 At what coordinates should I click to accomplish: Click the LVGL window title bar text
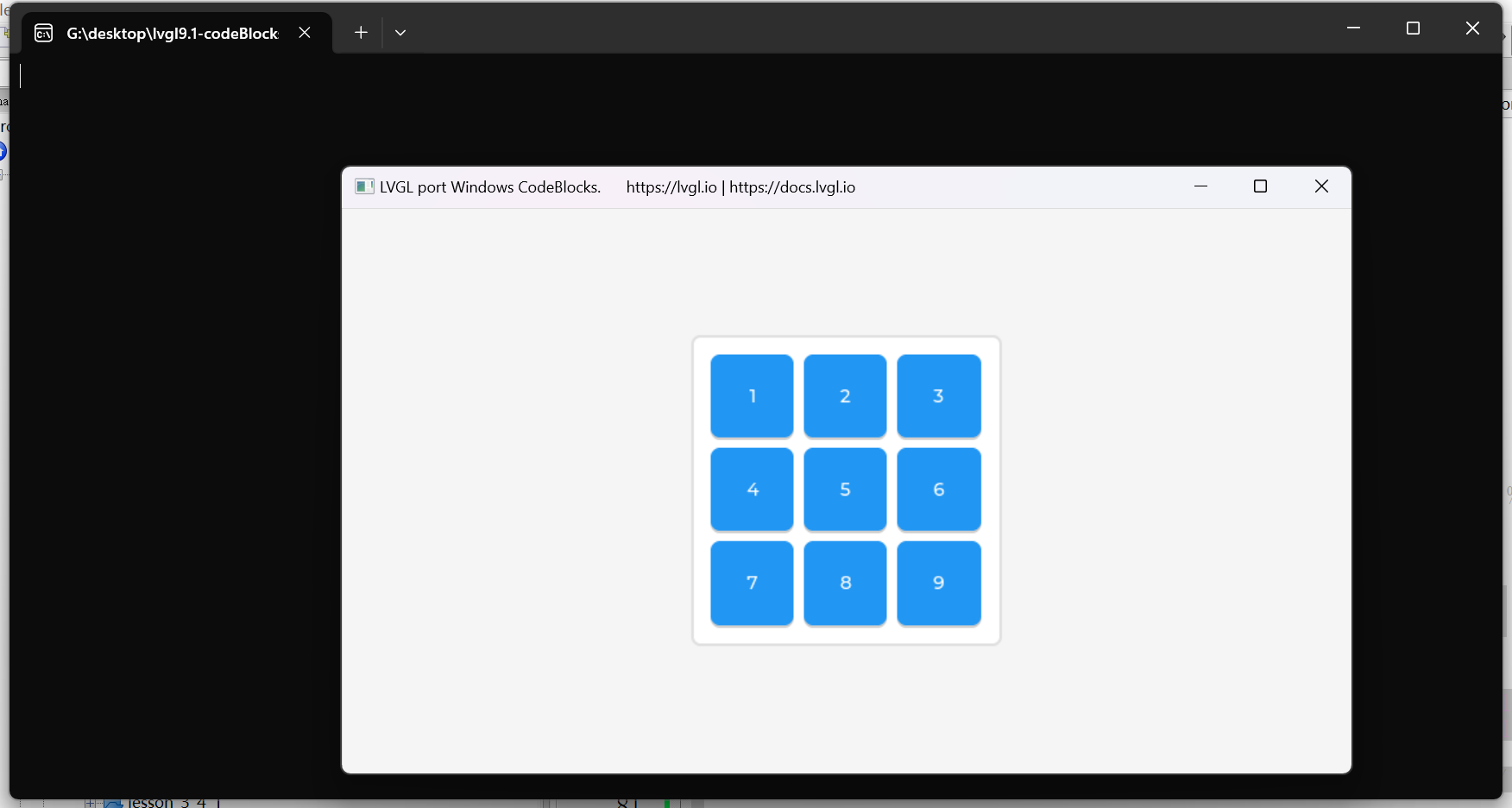click(618, 187)
